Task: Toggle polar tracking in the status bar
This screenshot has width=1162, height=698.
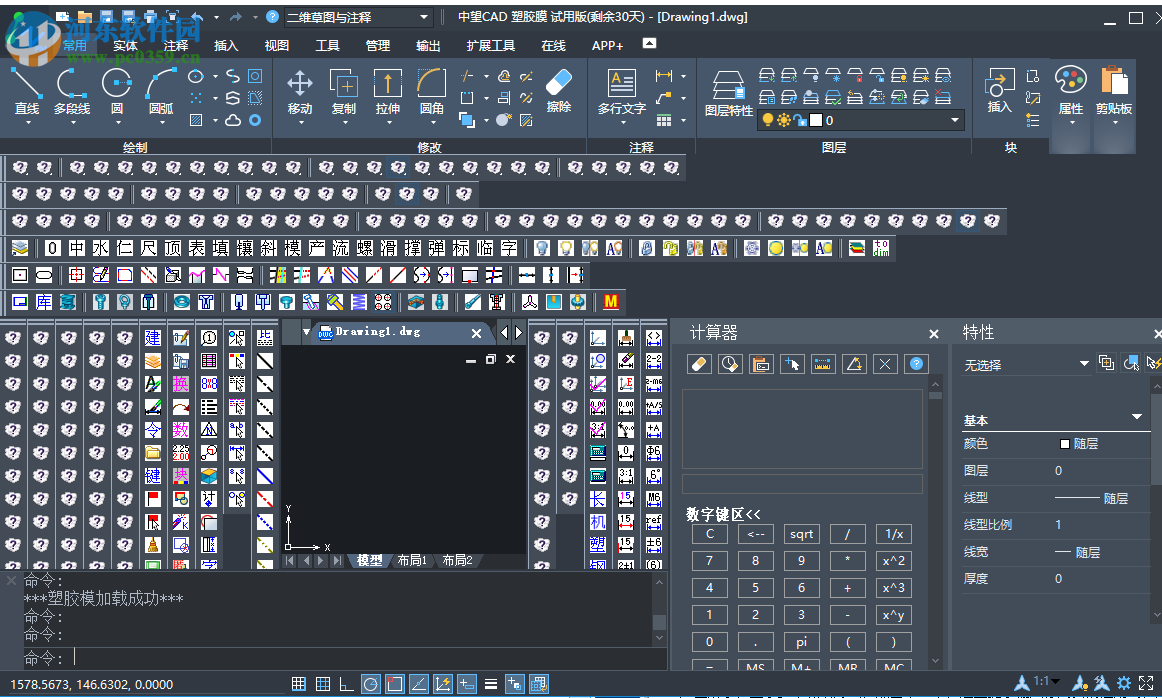Action: tap(371, 684)
